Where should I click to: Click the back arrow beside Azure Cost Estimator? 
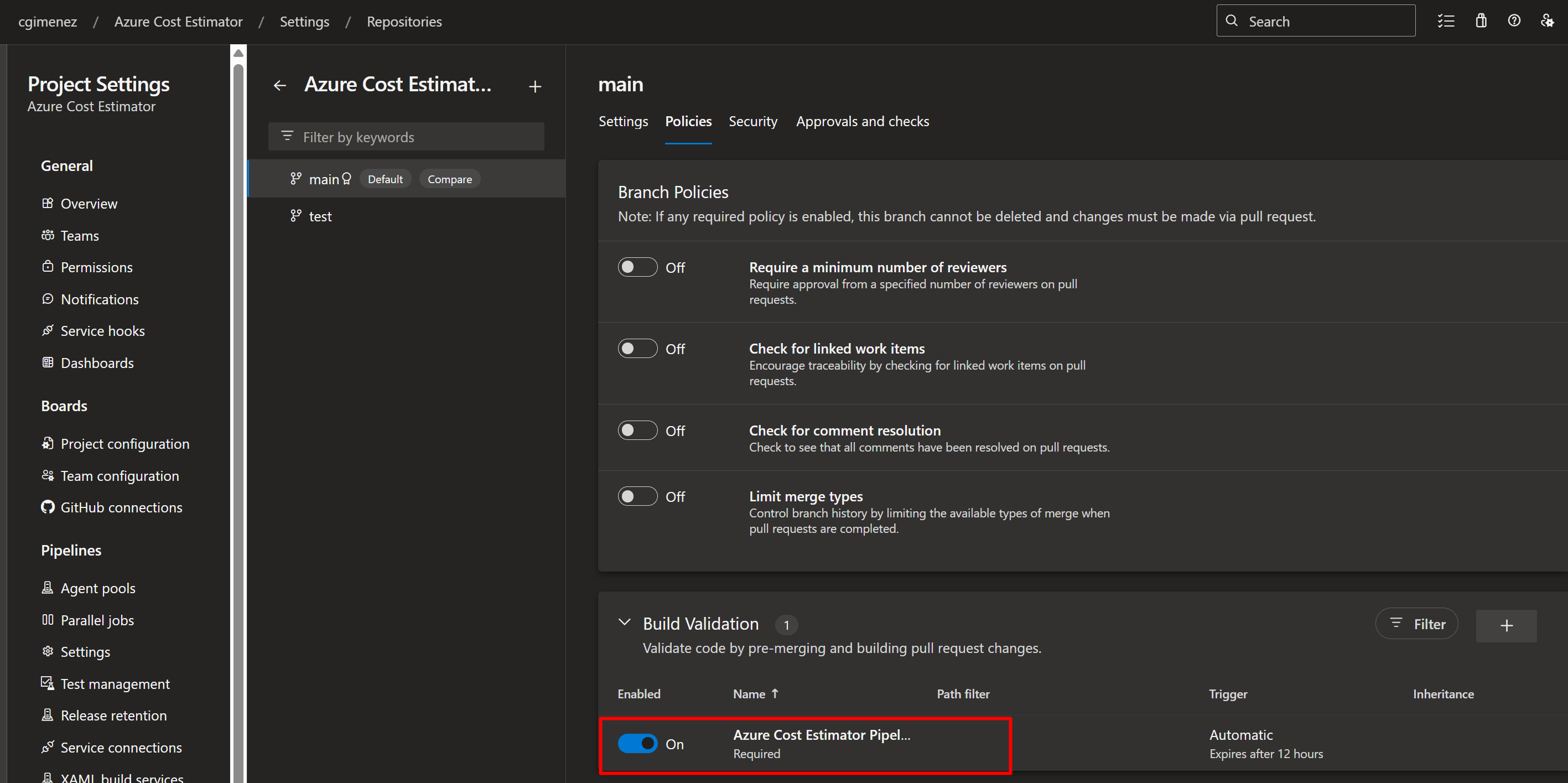(279, 86)
